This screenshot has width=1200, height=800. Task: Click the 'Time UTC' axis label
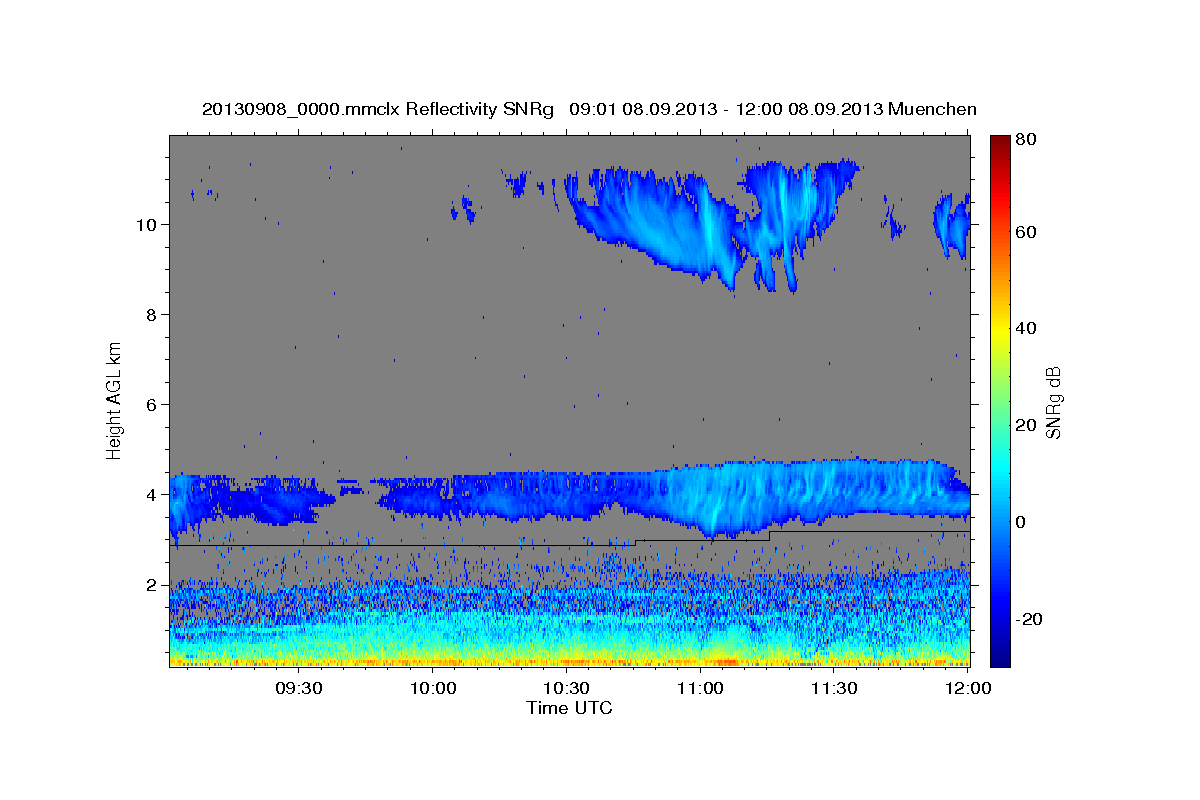point(569,708)
